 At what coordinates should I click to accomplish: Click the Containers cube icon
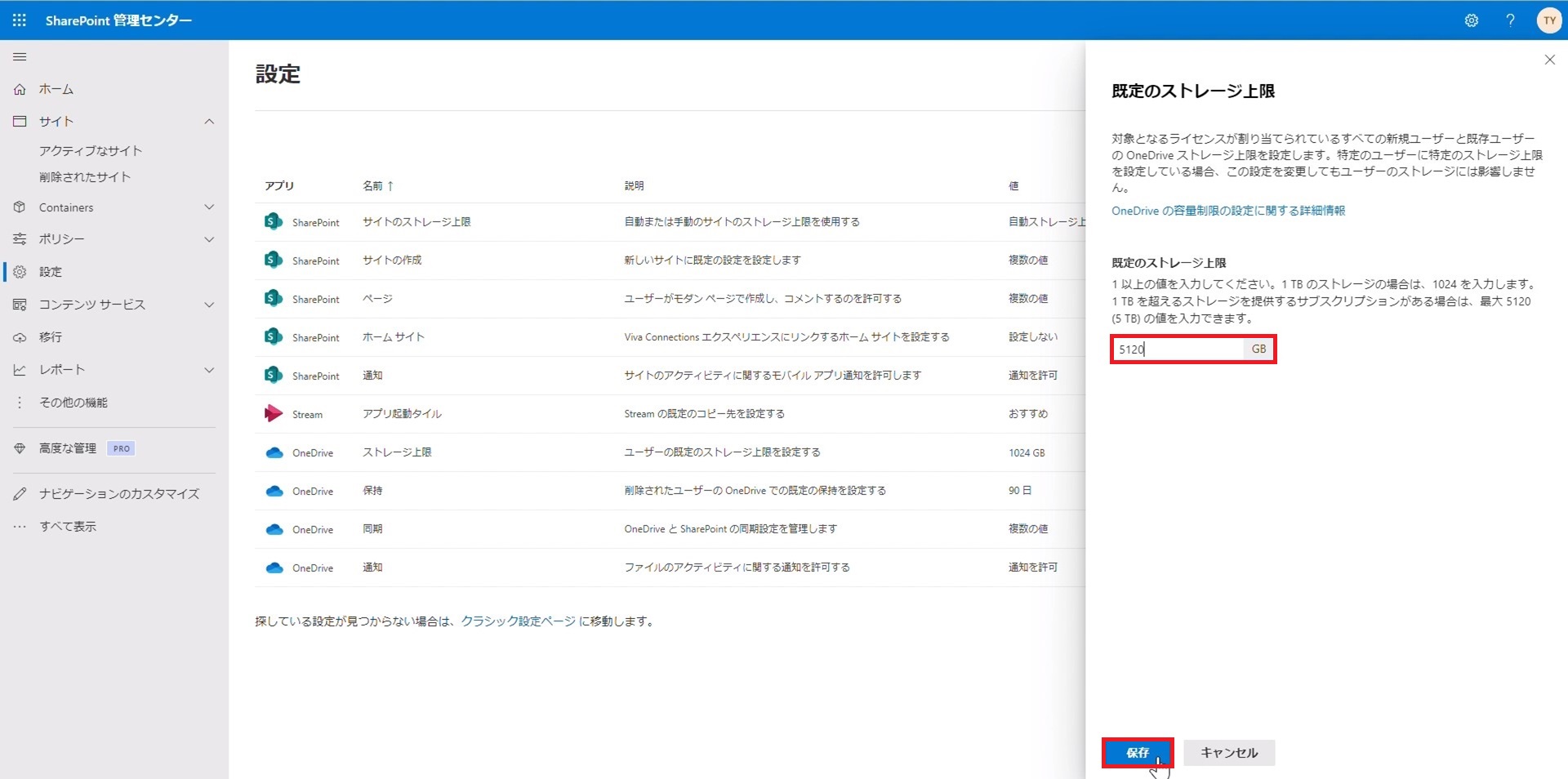[x=20, y=207]
